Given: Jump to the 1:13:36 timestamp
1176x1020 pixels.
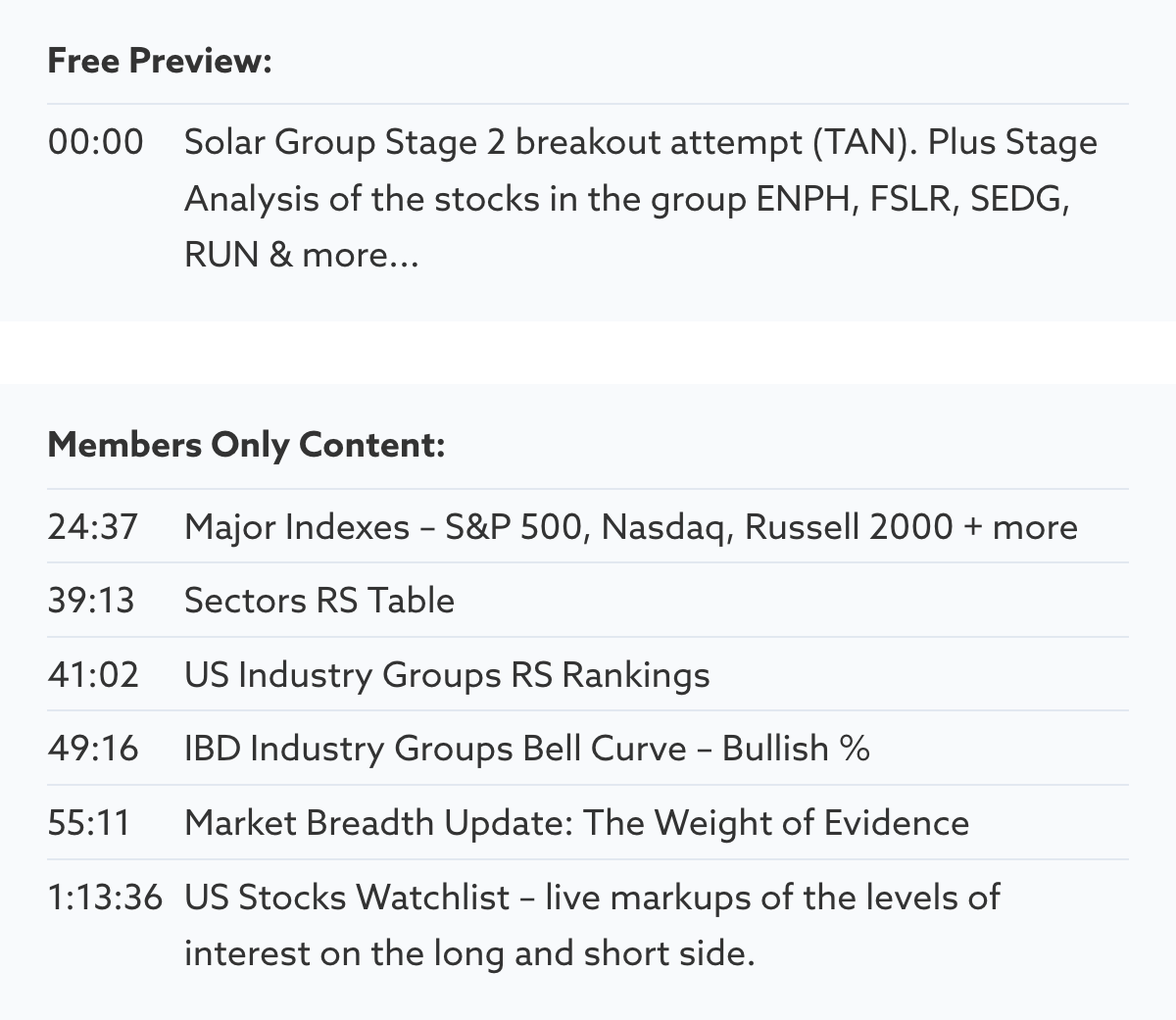Looking at the screenshot, I should (105, 898).
